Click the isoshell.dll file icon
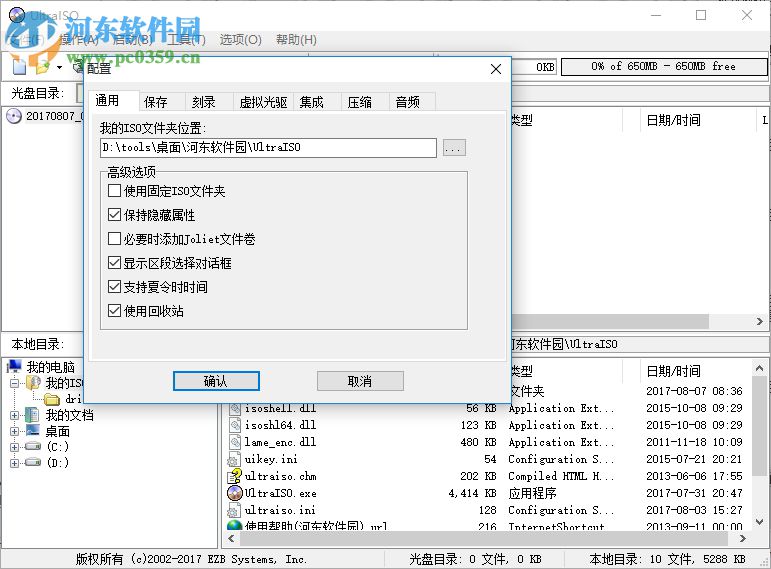771x569 pixels. click(x=235, y=408)
